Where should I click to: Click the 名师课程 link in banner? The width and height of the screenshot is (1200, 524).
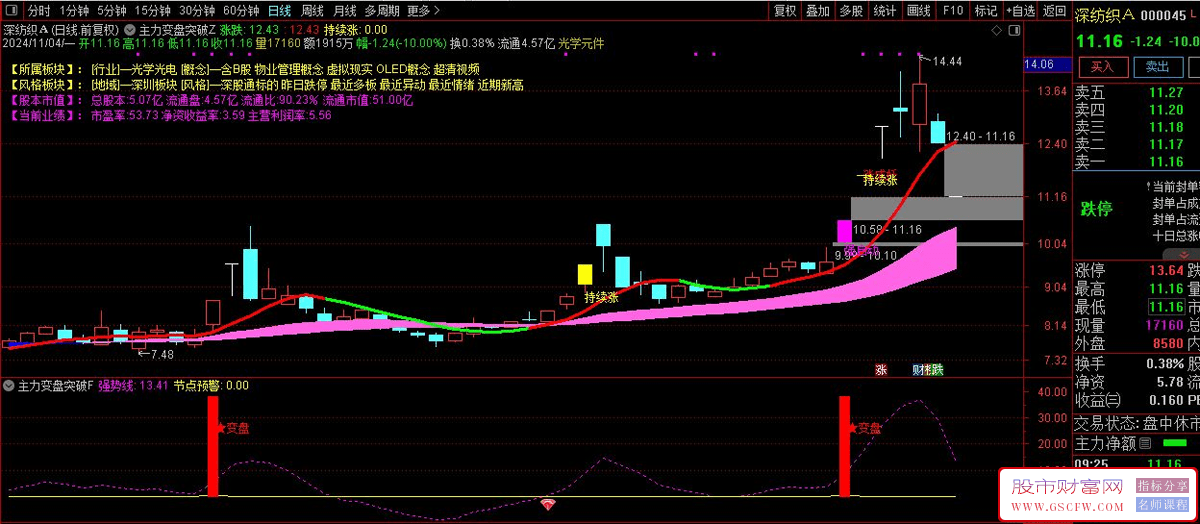[x=1160, y=505]
